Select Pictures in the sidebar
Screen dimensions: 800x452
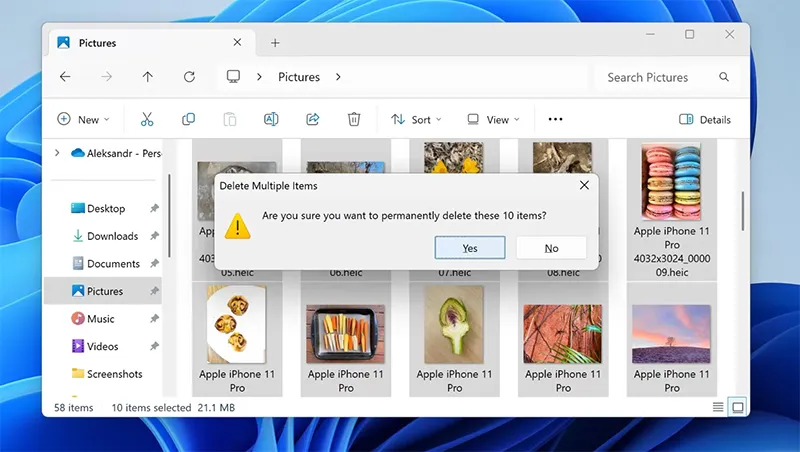pyautogui.click(x=103, y=291)
